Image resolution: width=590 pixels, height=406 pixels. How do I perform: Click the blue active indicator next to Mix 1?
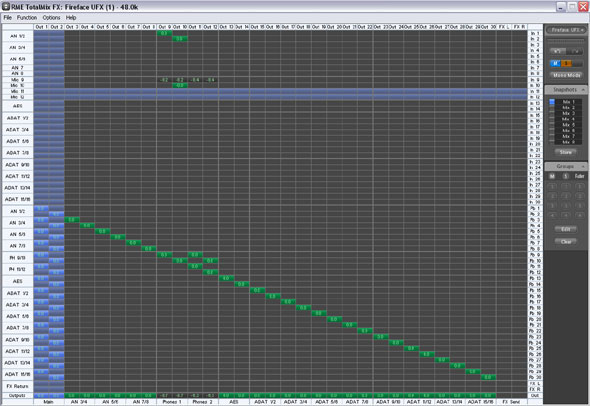(552, 102)
